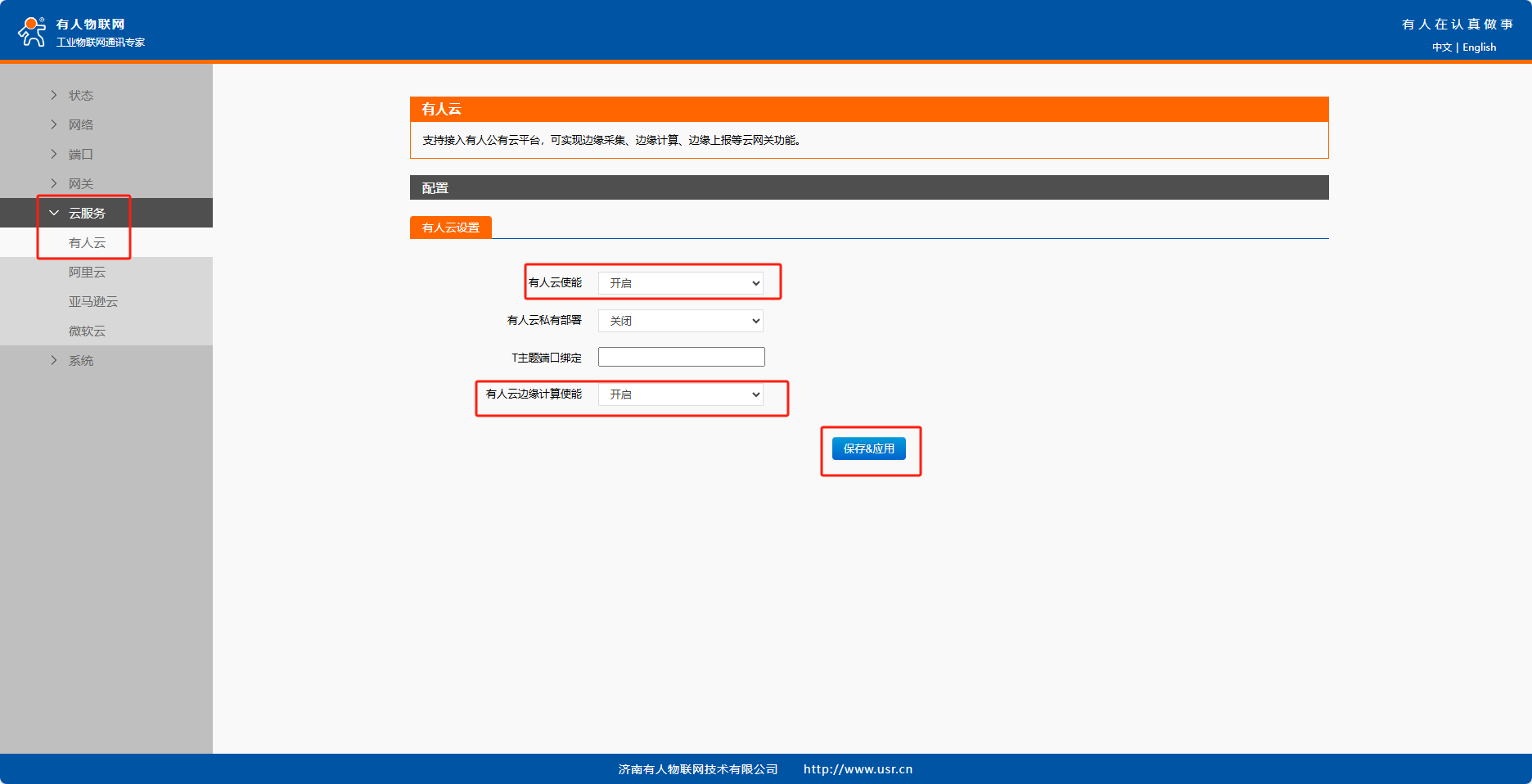Click the 支持接入有人公有云平台 description text
Image resolution: width=1532 pixels, height=784 pixels.
tap(612, 141)
